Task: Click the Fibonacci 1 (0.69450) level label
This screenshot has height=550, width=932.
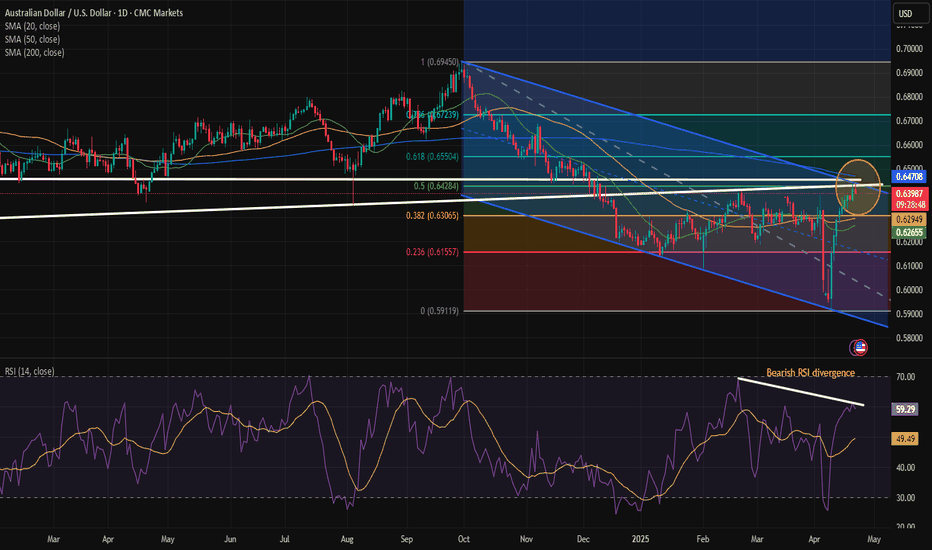Action: [x=439, y=62]
